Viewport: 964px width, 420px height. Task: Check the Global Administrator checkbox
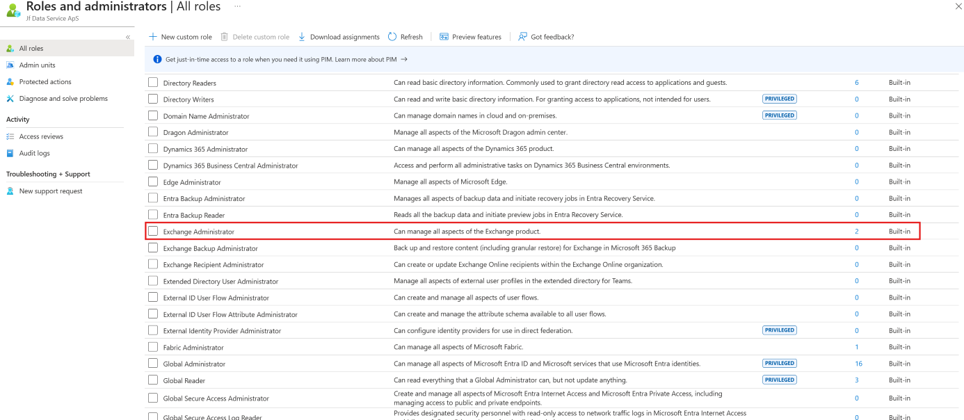(x=153, y=363)
